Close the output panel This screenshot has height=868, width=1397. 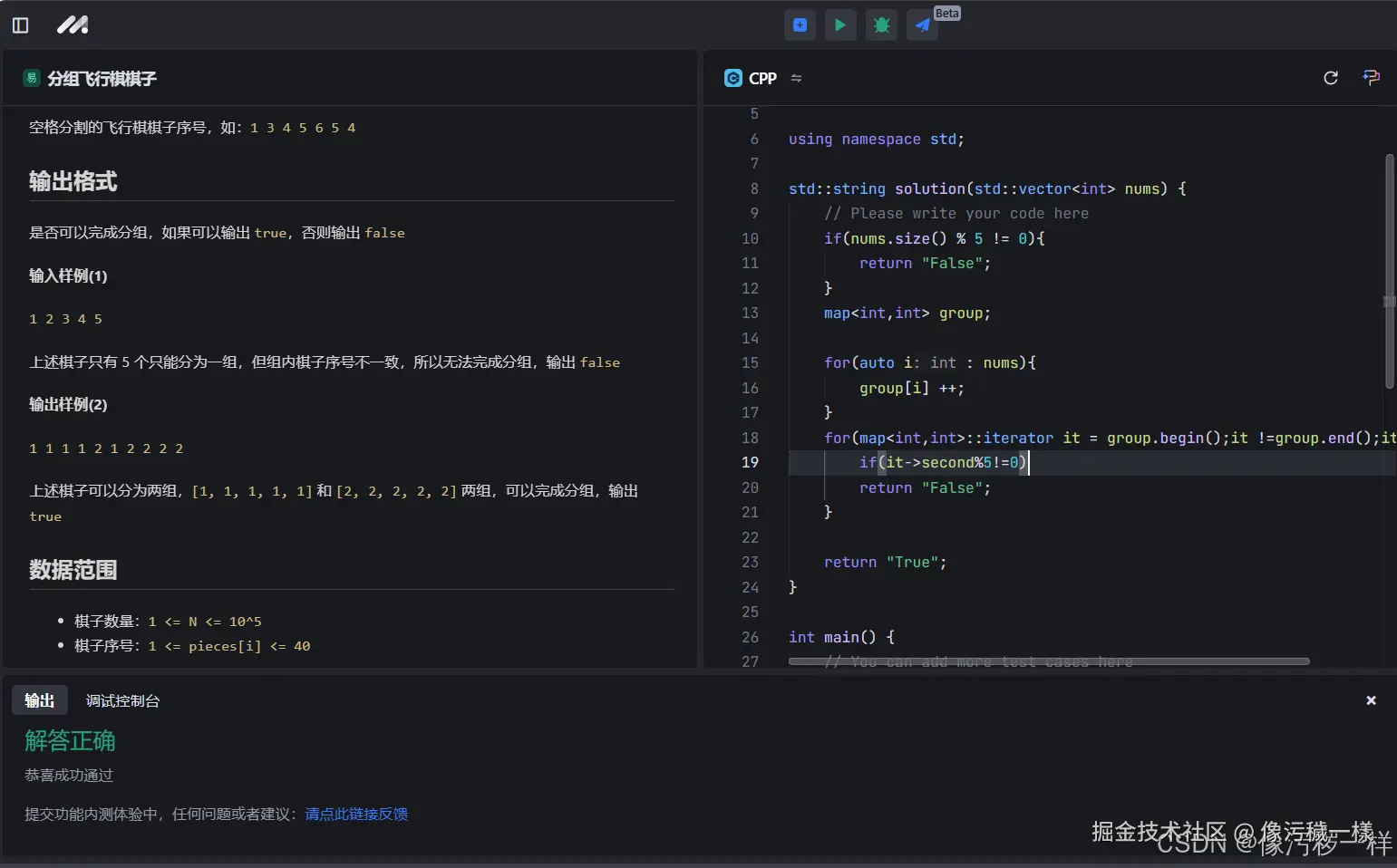click(1371, 700)
